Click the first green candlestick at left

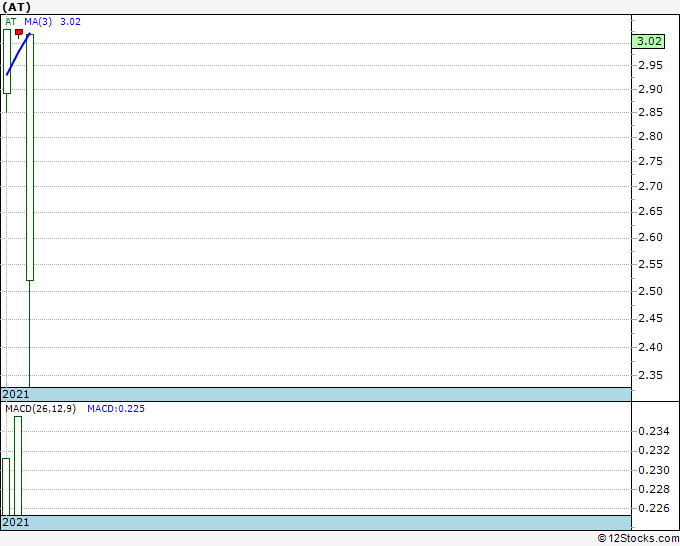7,61
